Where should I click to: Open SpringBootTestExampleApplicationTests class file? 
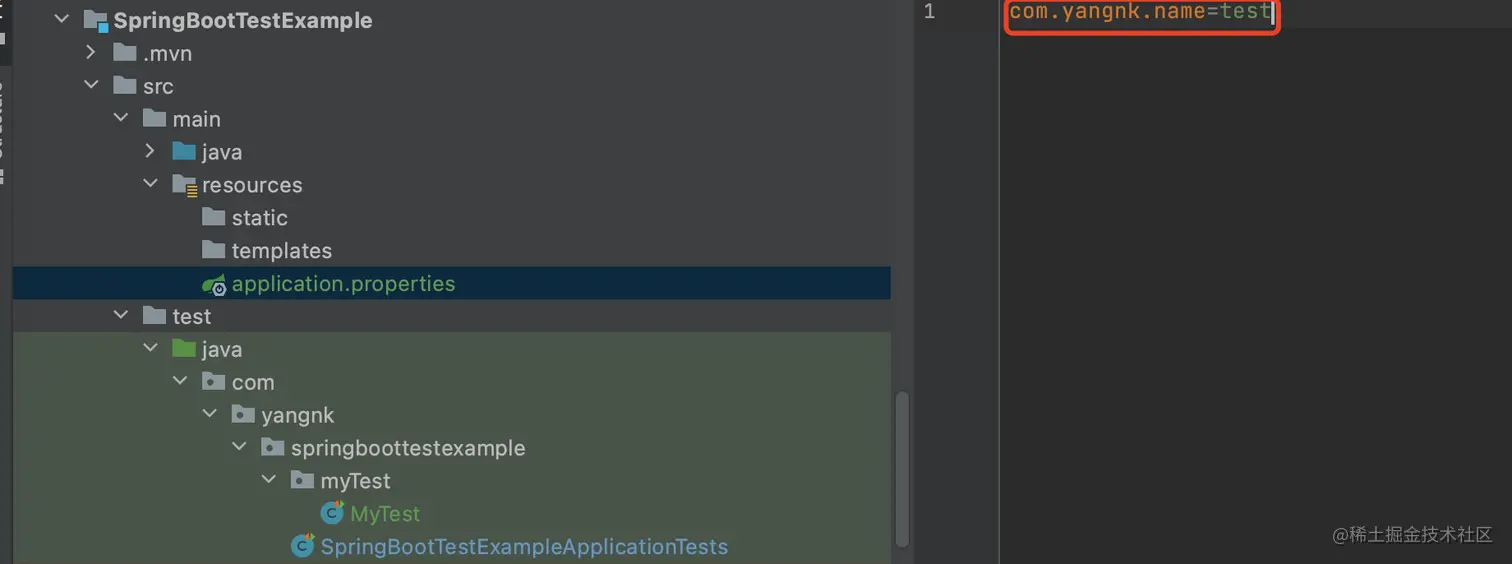click(524, 547)
